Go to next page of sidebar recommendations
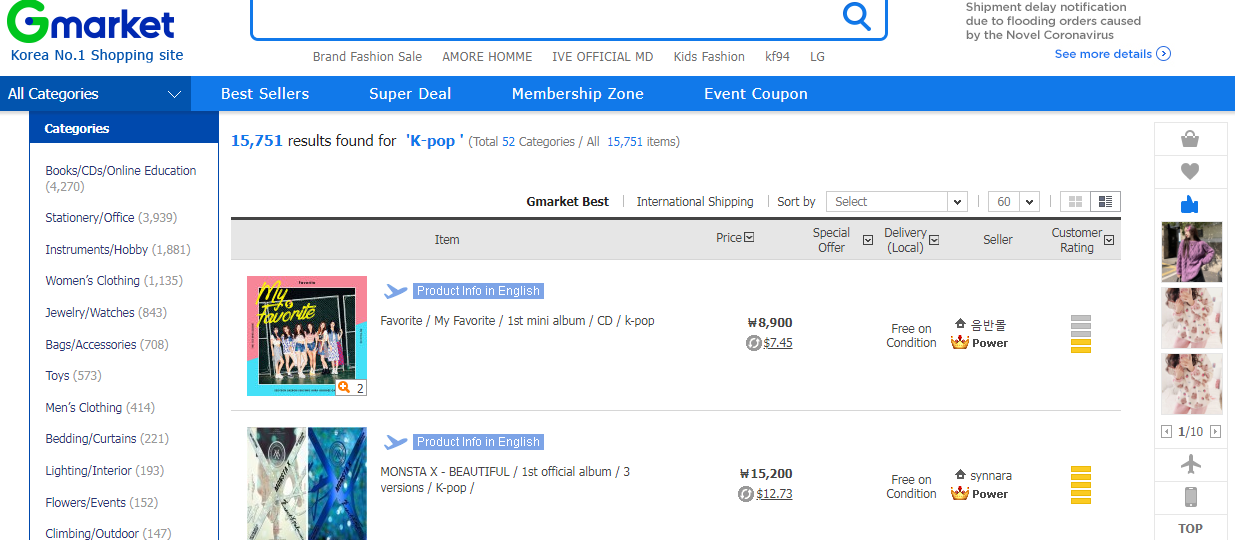The image size is (1235, 540). point(1215,432)
